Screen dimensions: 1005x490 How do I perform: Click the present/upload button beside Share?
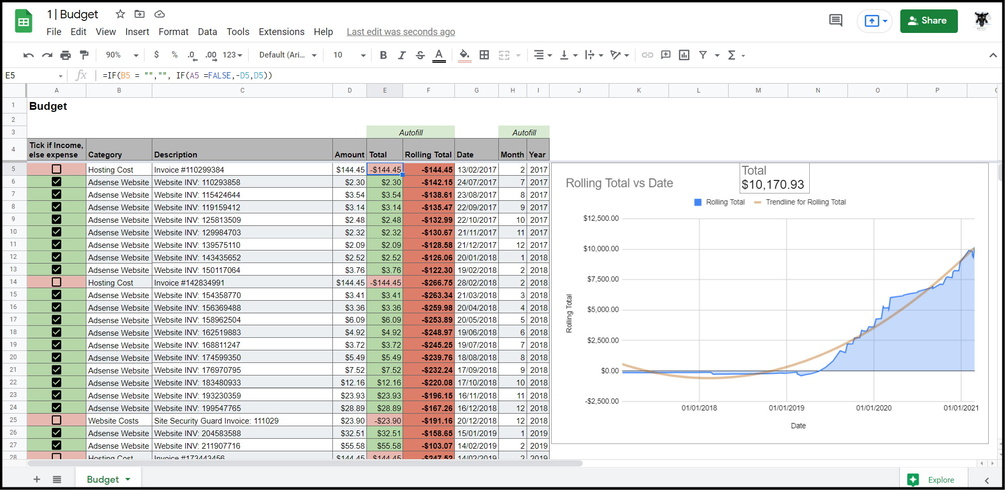point(874,21)
